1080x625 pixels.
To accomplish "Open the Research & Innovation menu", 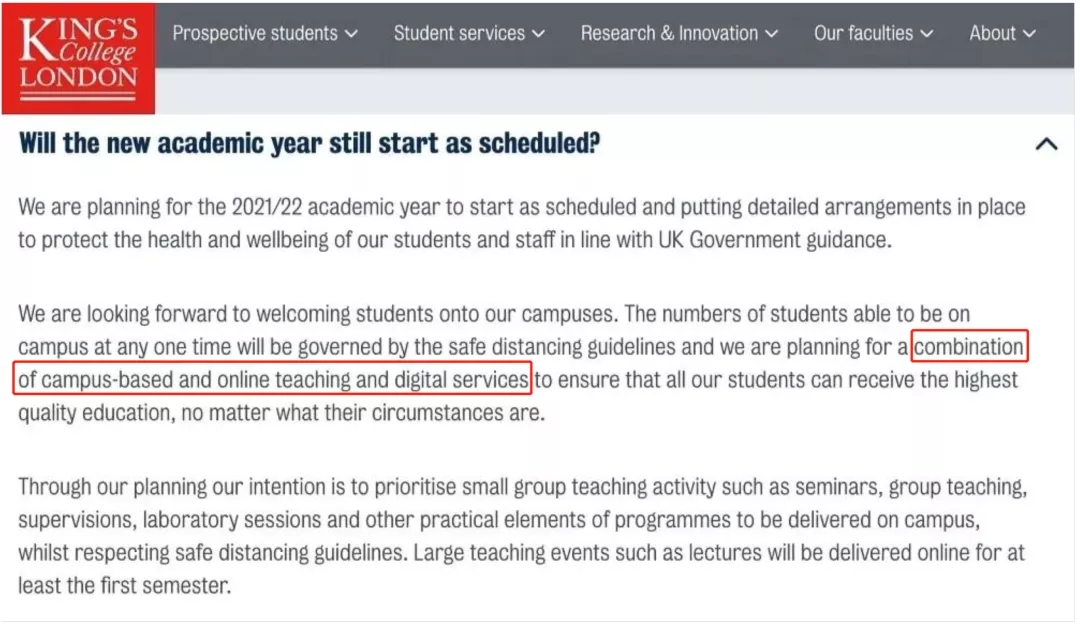I will point(679,33).
